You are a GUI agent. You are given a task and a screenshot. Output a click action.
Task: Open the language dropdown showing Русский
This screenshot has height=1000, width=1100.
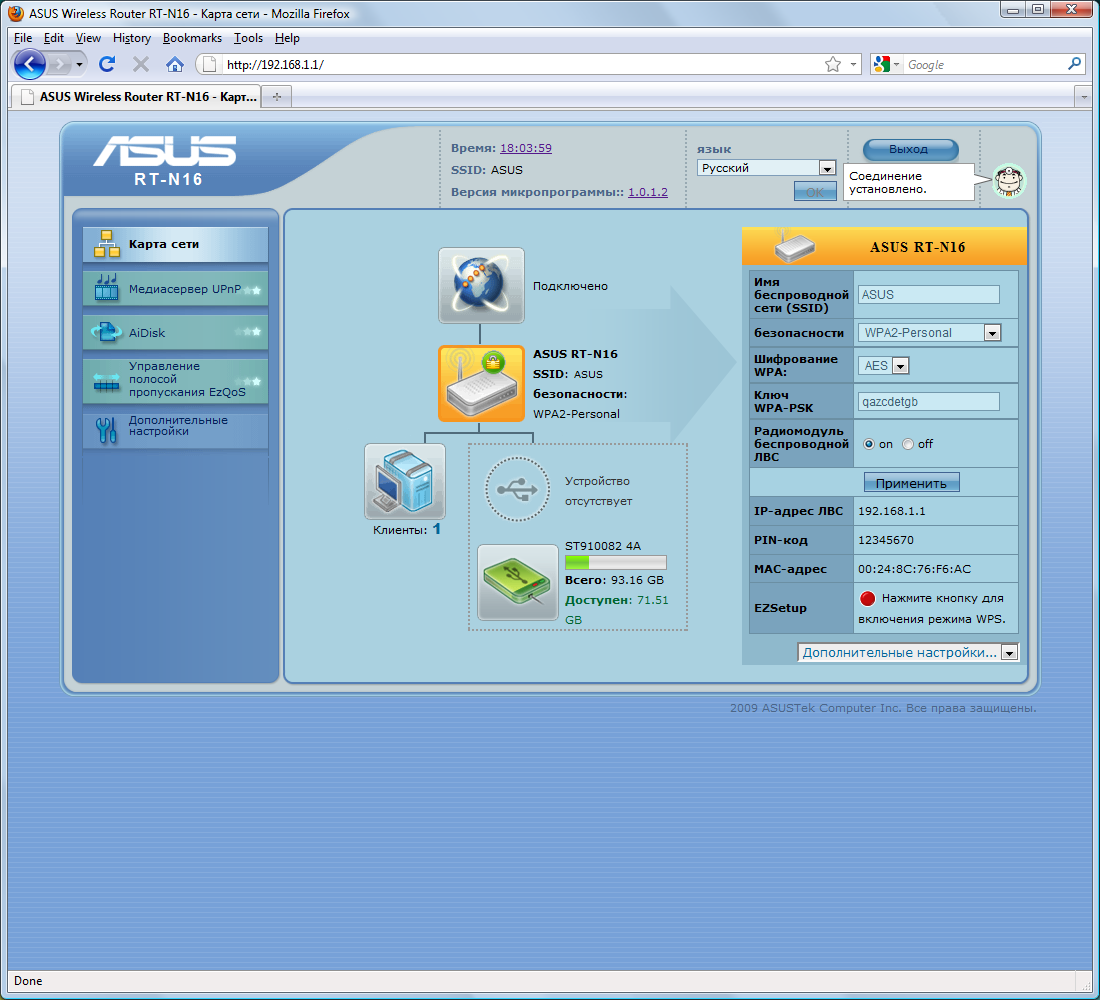pyautogui.click(x=766, y=168)
